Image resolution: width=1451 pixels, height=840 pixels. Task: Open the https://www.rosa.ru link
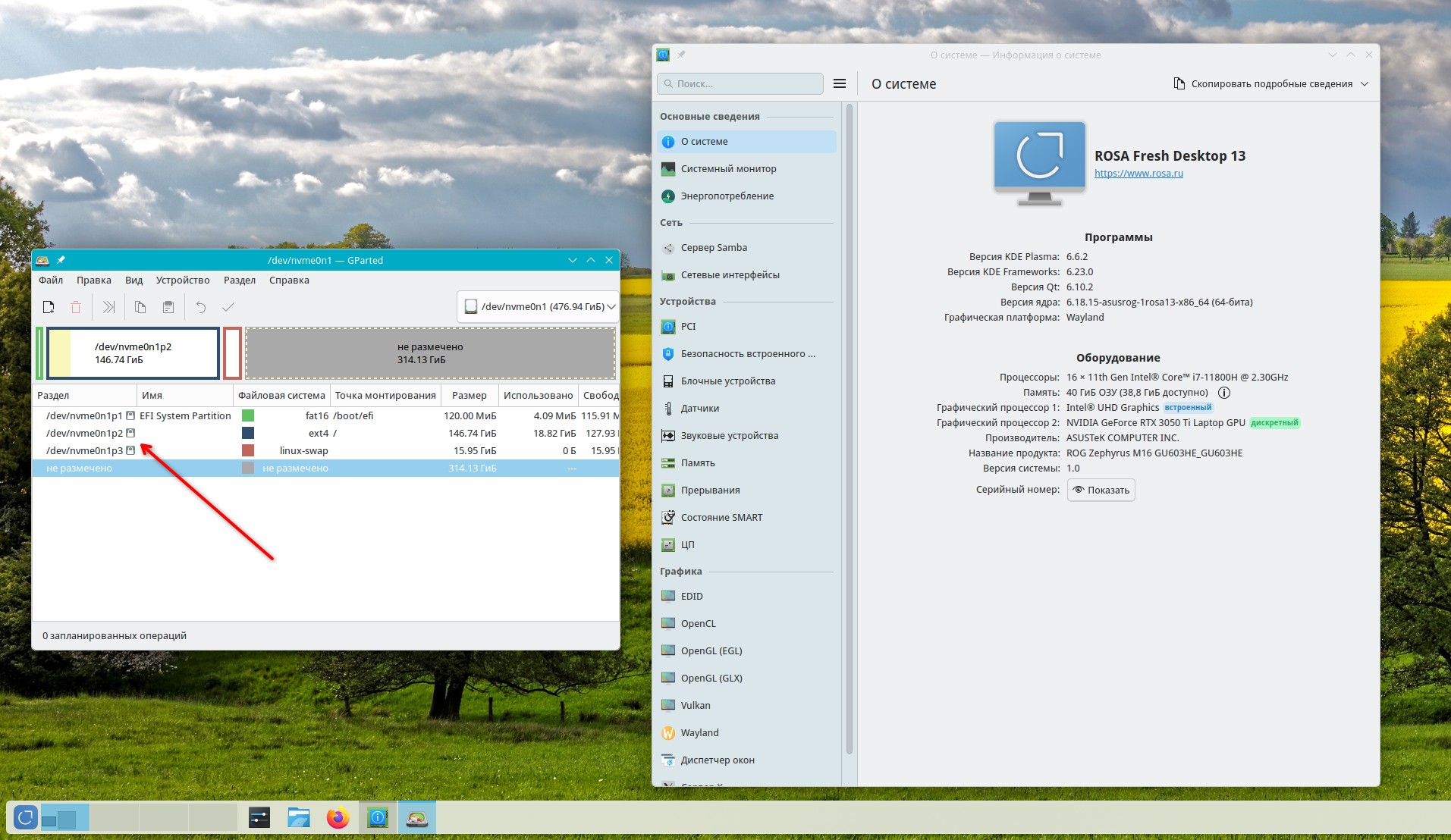tap(1139, 174)
